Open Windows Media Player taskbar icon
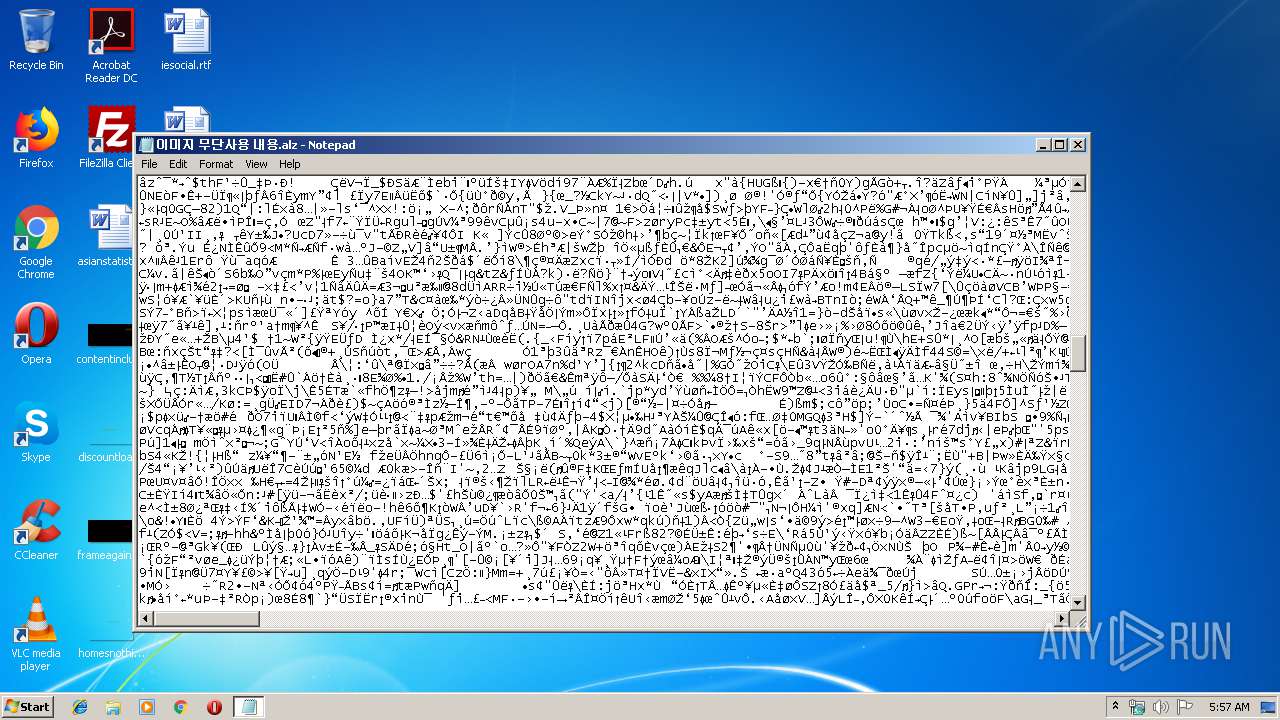Image resolution: width=1280 pixels, height=720 pixels. coord(147,707)
